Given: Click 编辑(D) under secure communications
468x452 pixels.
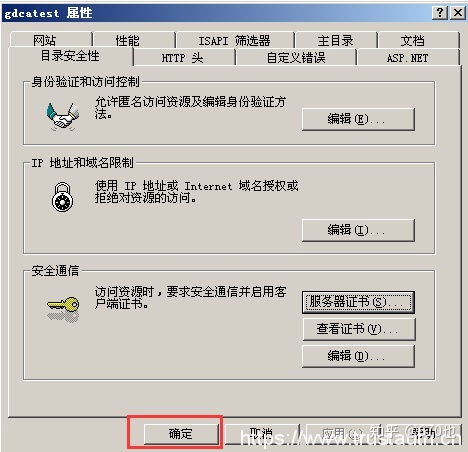Looking at the screenshot, I should click(x=358, y=356).
